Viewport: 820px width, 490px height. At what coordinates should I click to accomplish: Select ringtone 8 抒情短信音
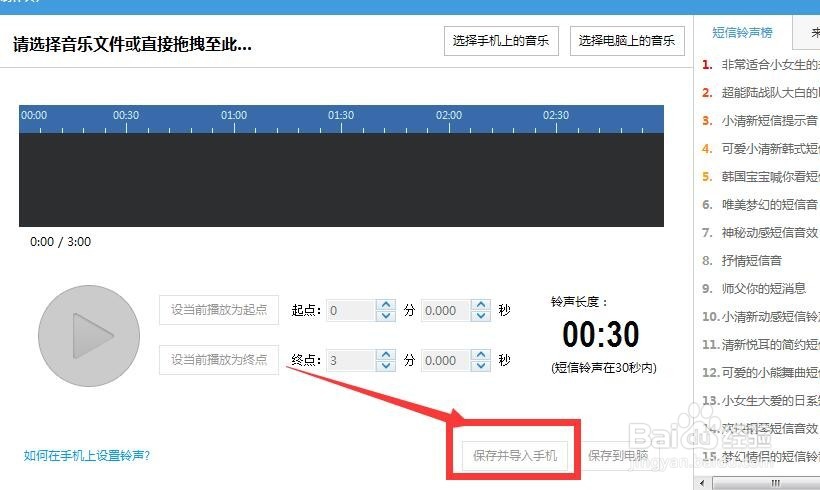743,260
